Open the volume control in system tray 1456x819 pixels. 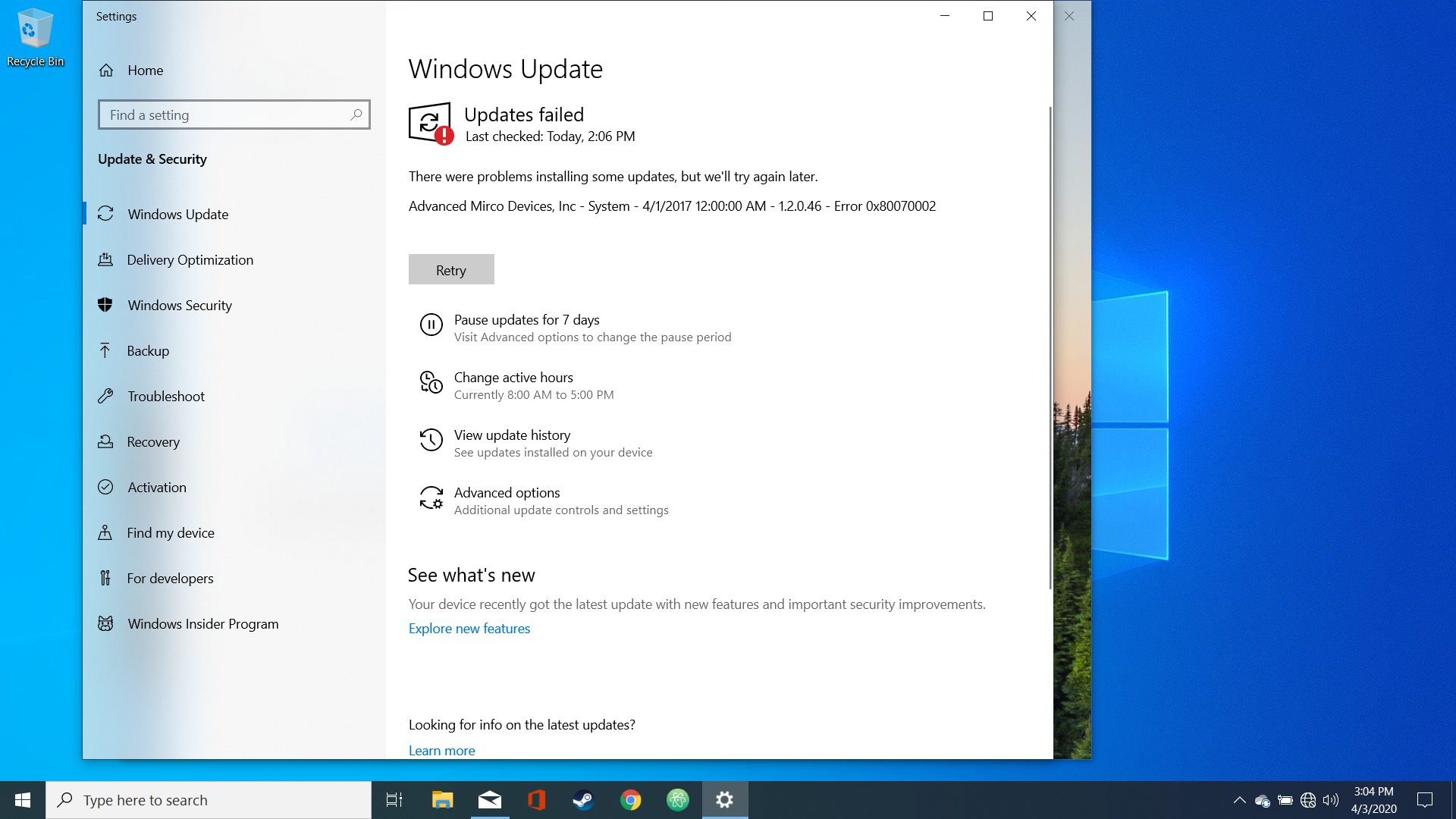pyautogui.click(x=1331, y=800)
